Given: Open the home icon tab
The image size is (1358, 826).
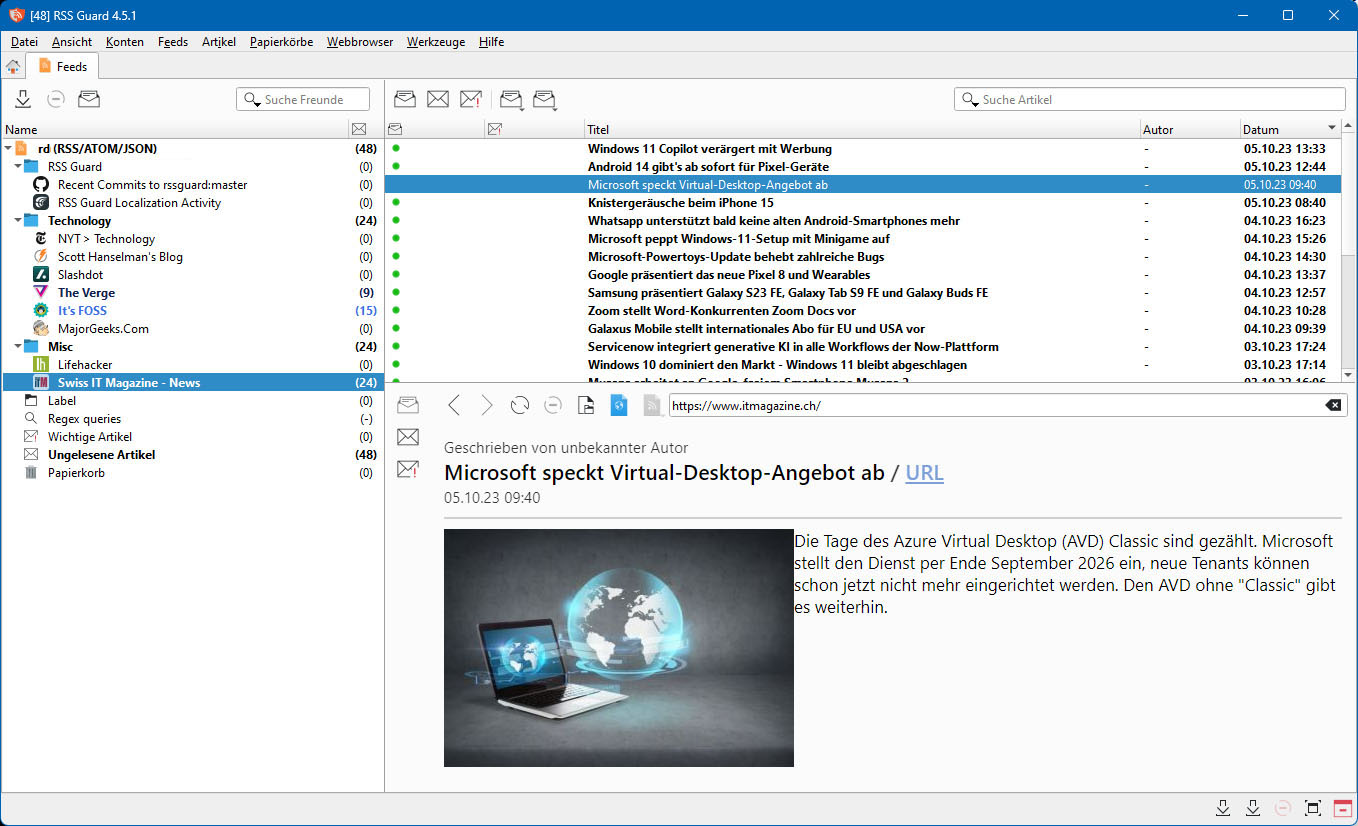Looking at the screenshot, I should (13, 66).
